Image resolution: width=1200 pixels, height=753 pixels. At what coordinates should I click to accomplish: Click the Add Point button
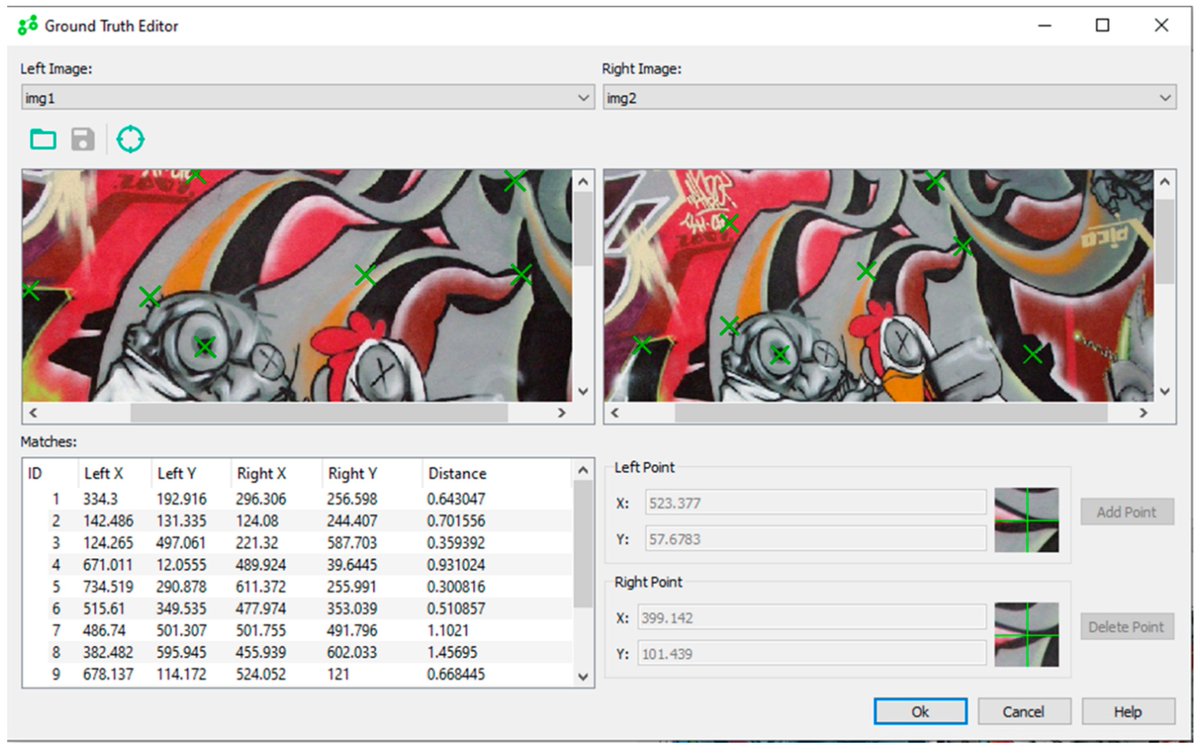1127,512
